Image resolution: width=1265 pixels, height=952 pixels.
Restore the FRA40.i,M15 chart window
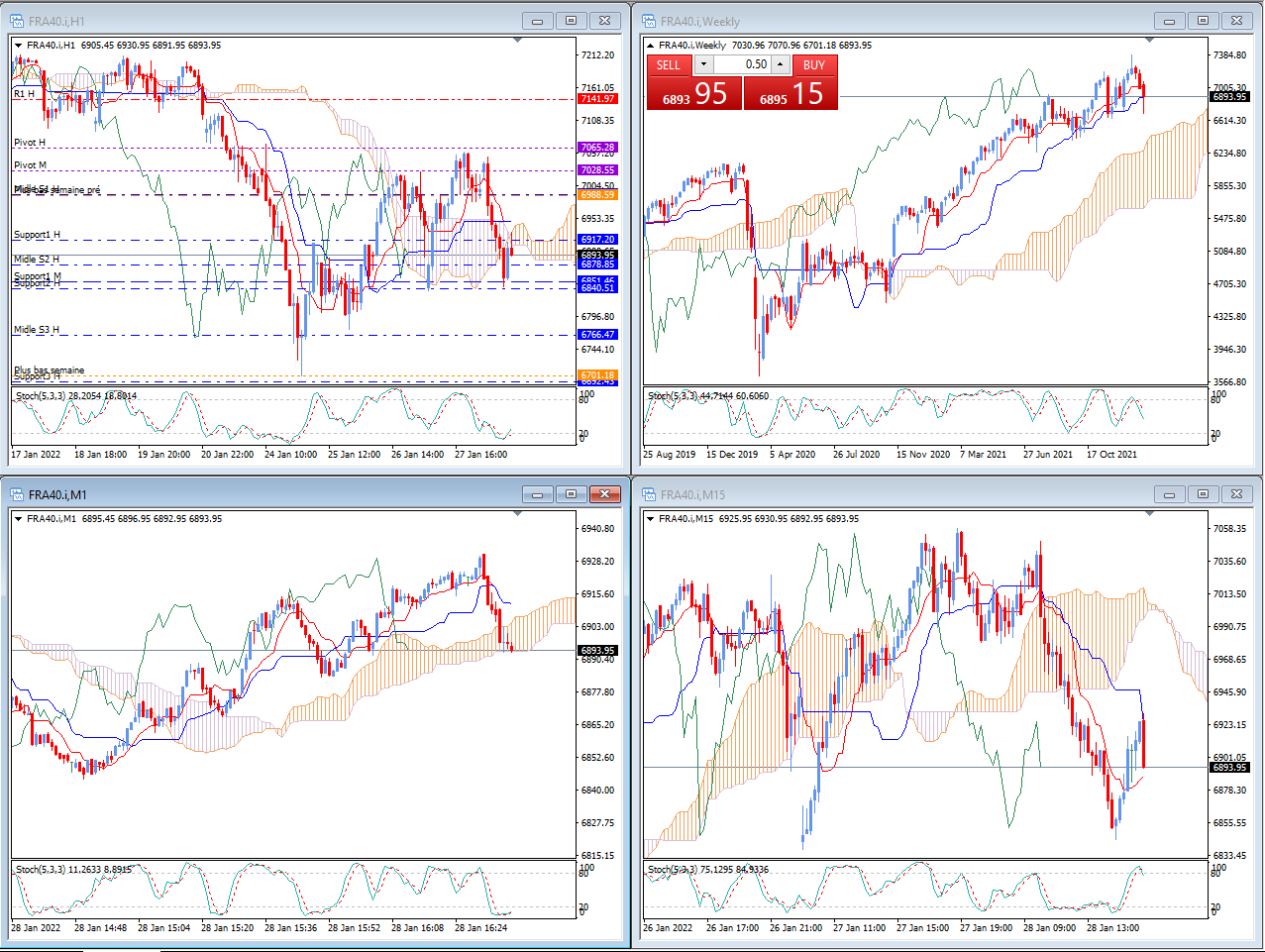pyautogui.click(x=1203, y=494)
